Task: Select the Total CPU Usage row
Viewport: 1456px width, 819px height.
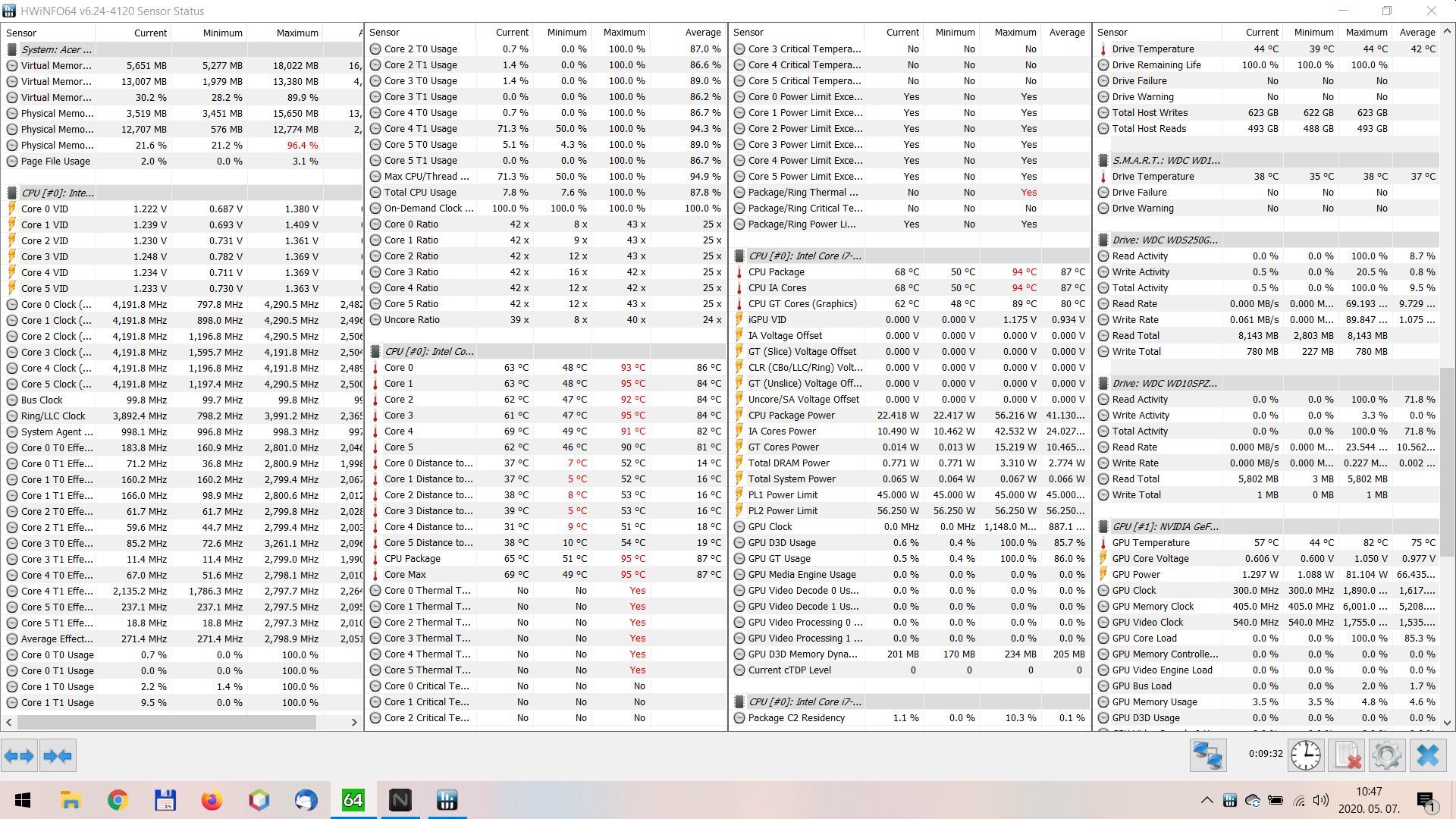Action: point(546,192)
